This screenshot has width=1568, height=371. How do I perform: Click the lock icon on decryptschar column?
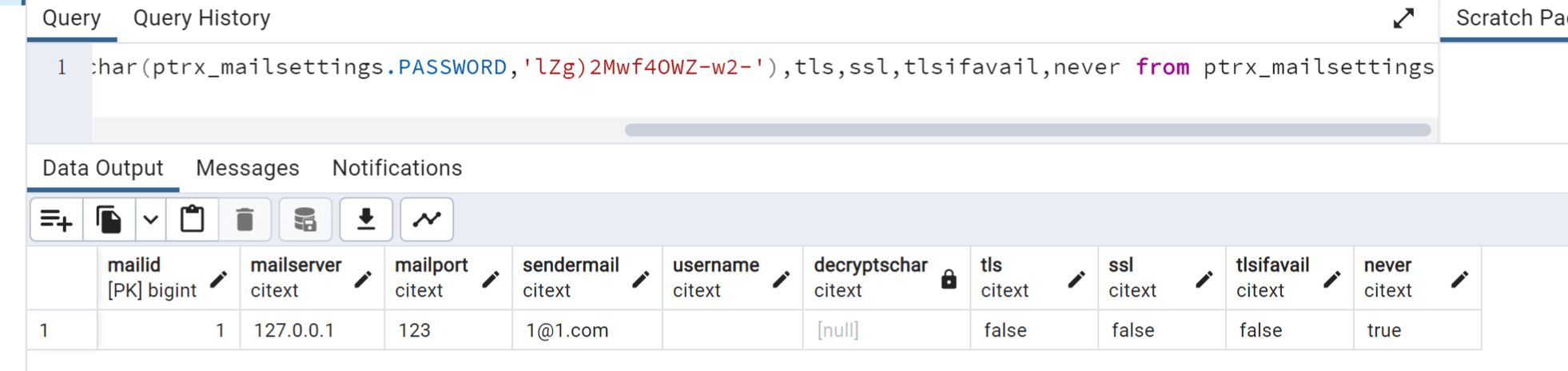(949, 279)
